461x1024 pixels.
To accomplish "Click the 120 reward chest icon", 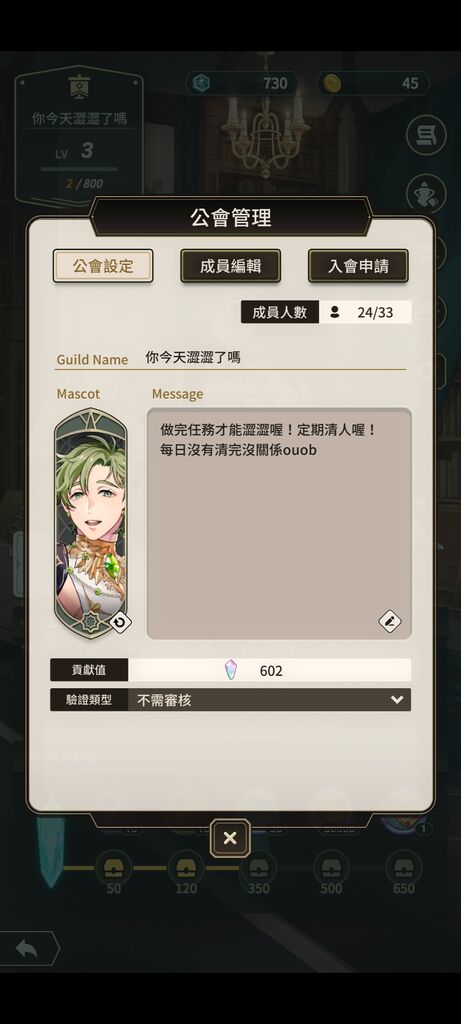I will tap(186, 868).
